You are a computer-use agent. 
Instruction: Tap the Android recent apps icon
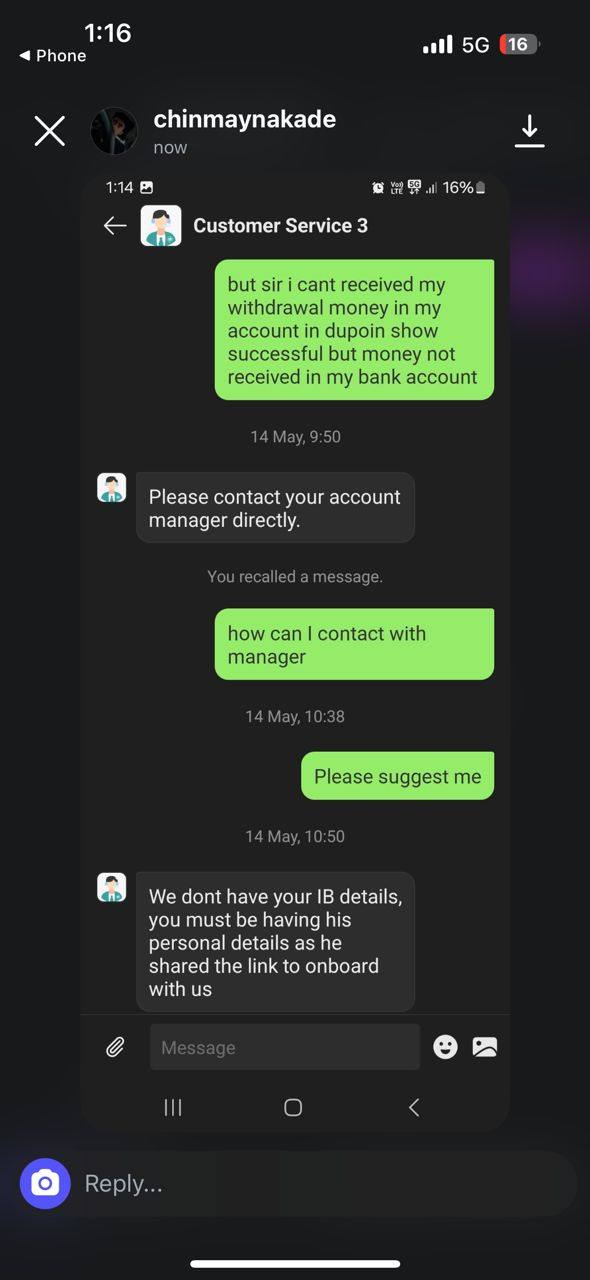[x=173, y=1107]
